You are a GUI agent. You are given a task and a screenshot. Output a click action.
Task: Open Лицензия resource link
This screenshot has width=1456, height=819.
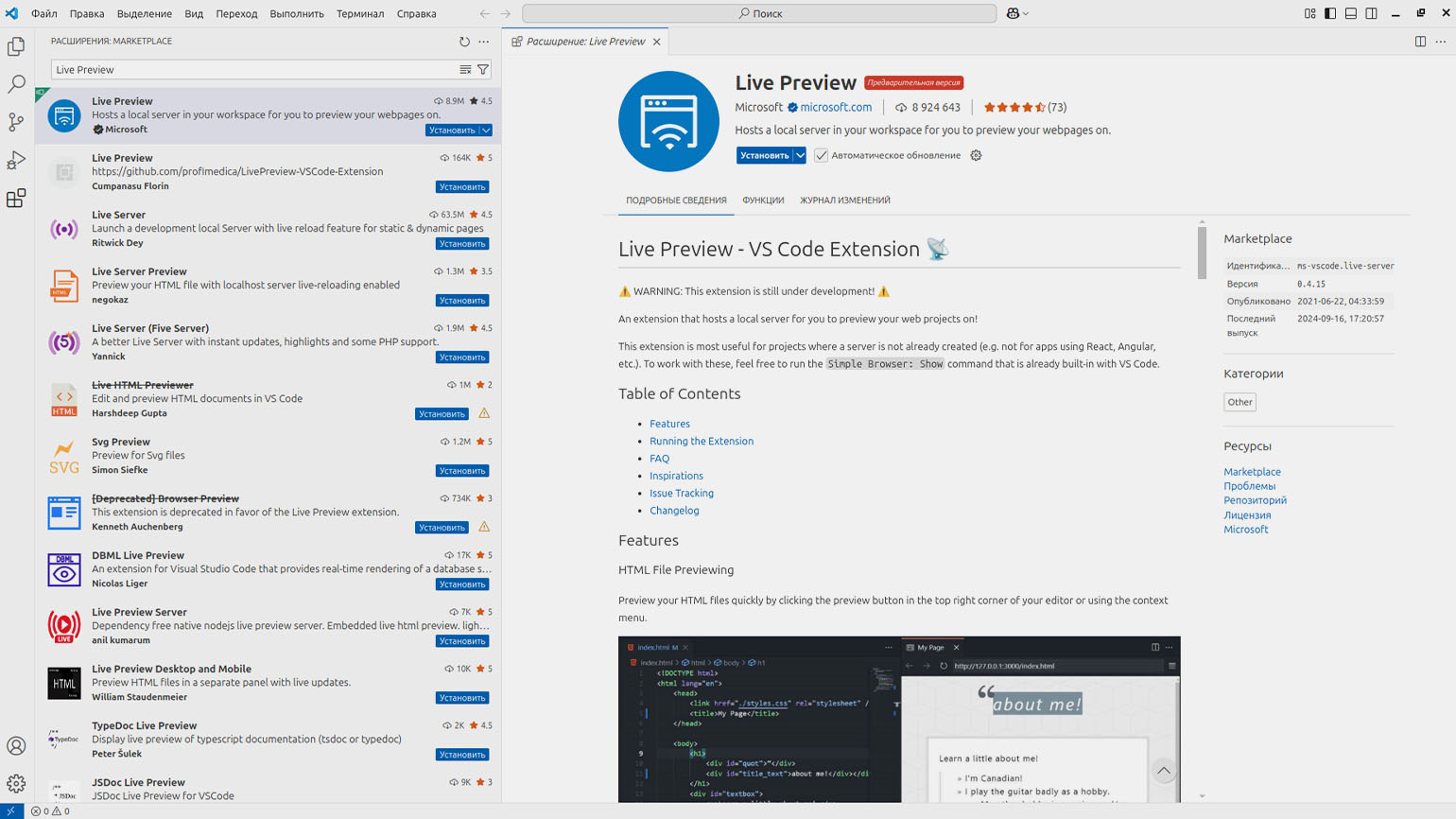1247,515
